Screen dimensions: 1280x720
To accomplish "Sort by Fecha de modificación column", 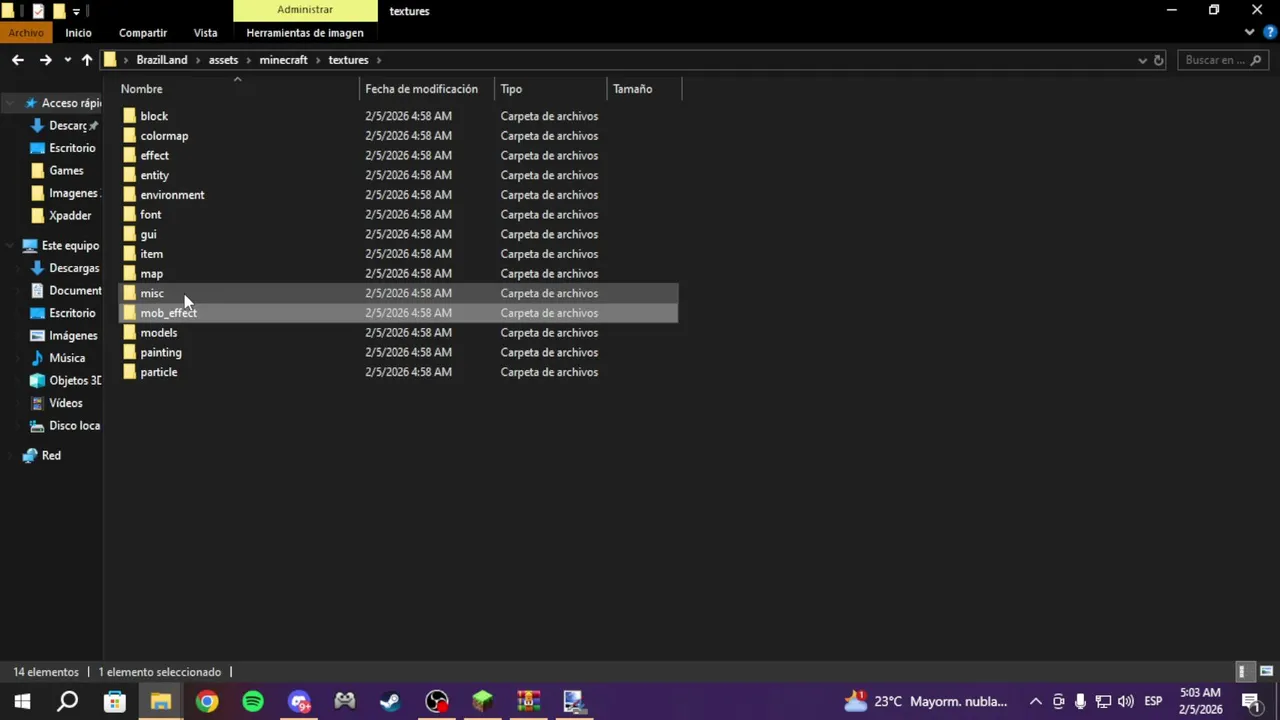I will (x=427, y=89).
